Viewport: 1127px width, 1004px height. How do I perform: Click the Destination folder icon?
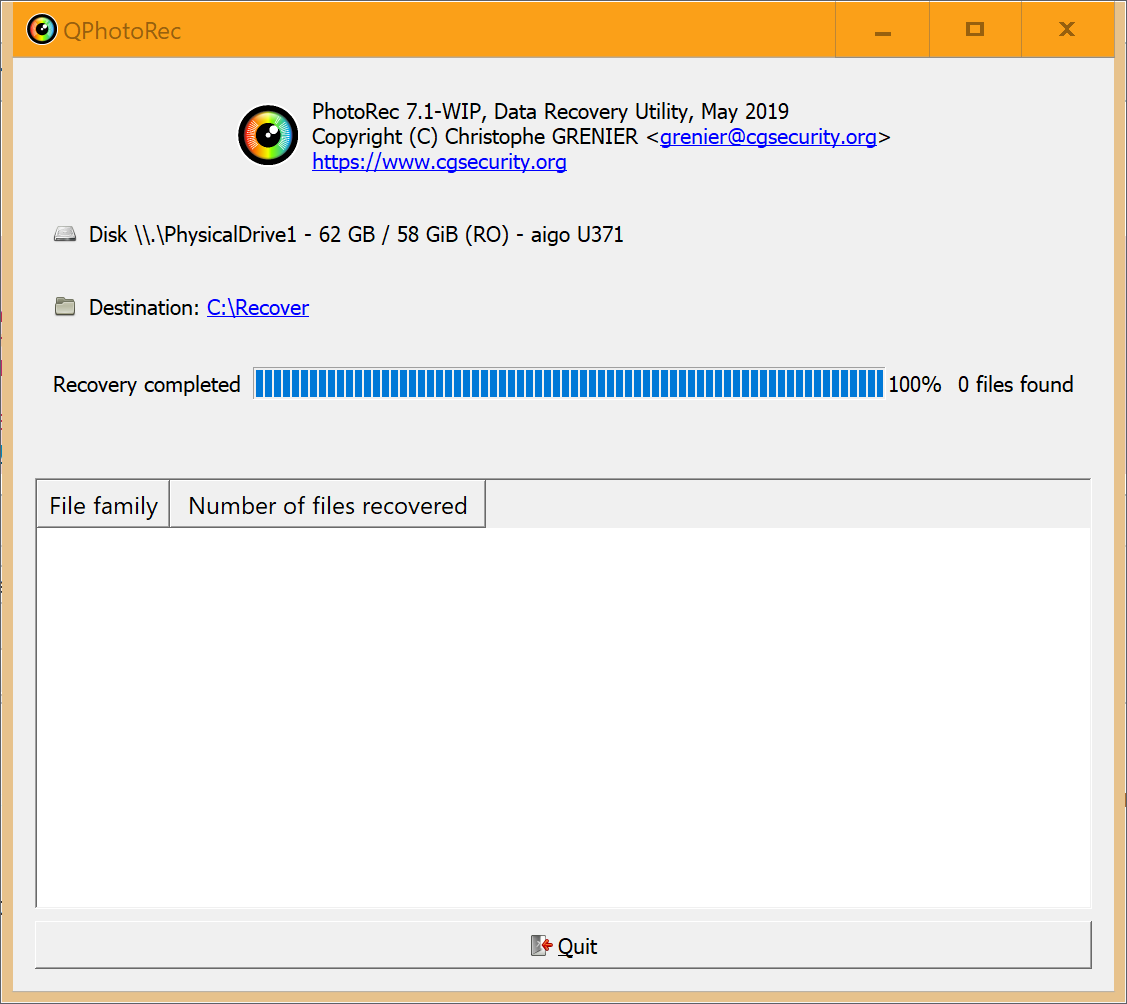tap(65, 307)
